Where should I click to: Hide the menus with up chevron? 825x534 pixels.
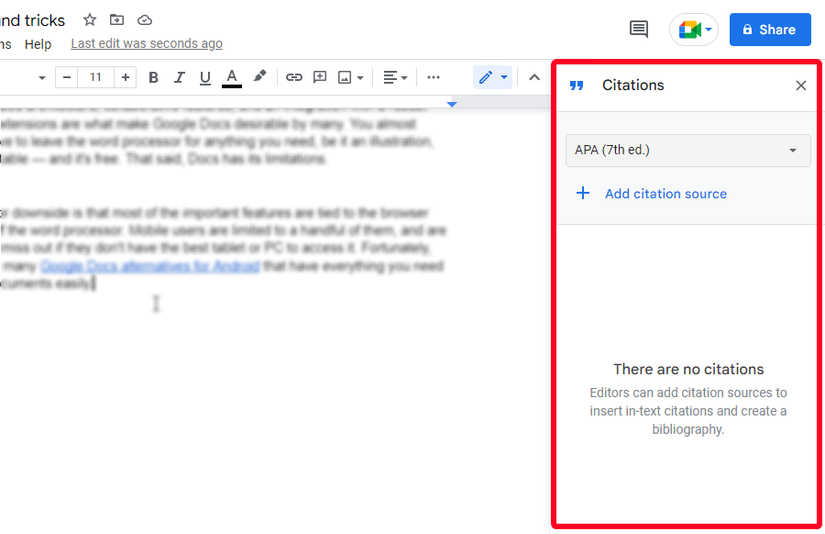(534, 77)
